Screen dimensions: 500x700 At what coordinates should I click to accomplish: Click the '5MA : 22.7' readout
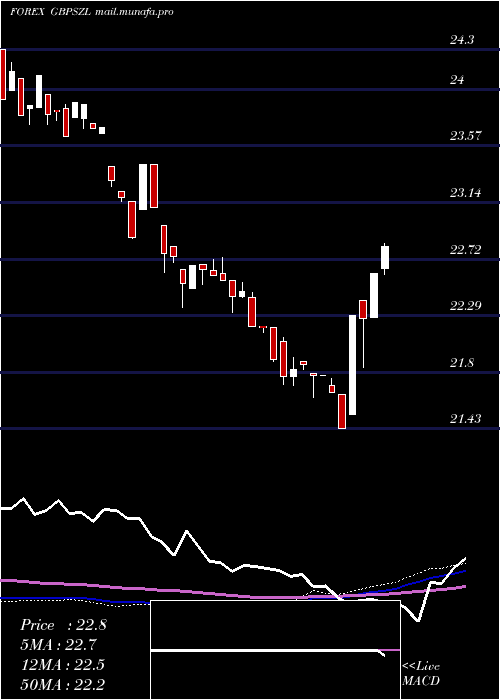59,645
